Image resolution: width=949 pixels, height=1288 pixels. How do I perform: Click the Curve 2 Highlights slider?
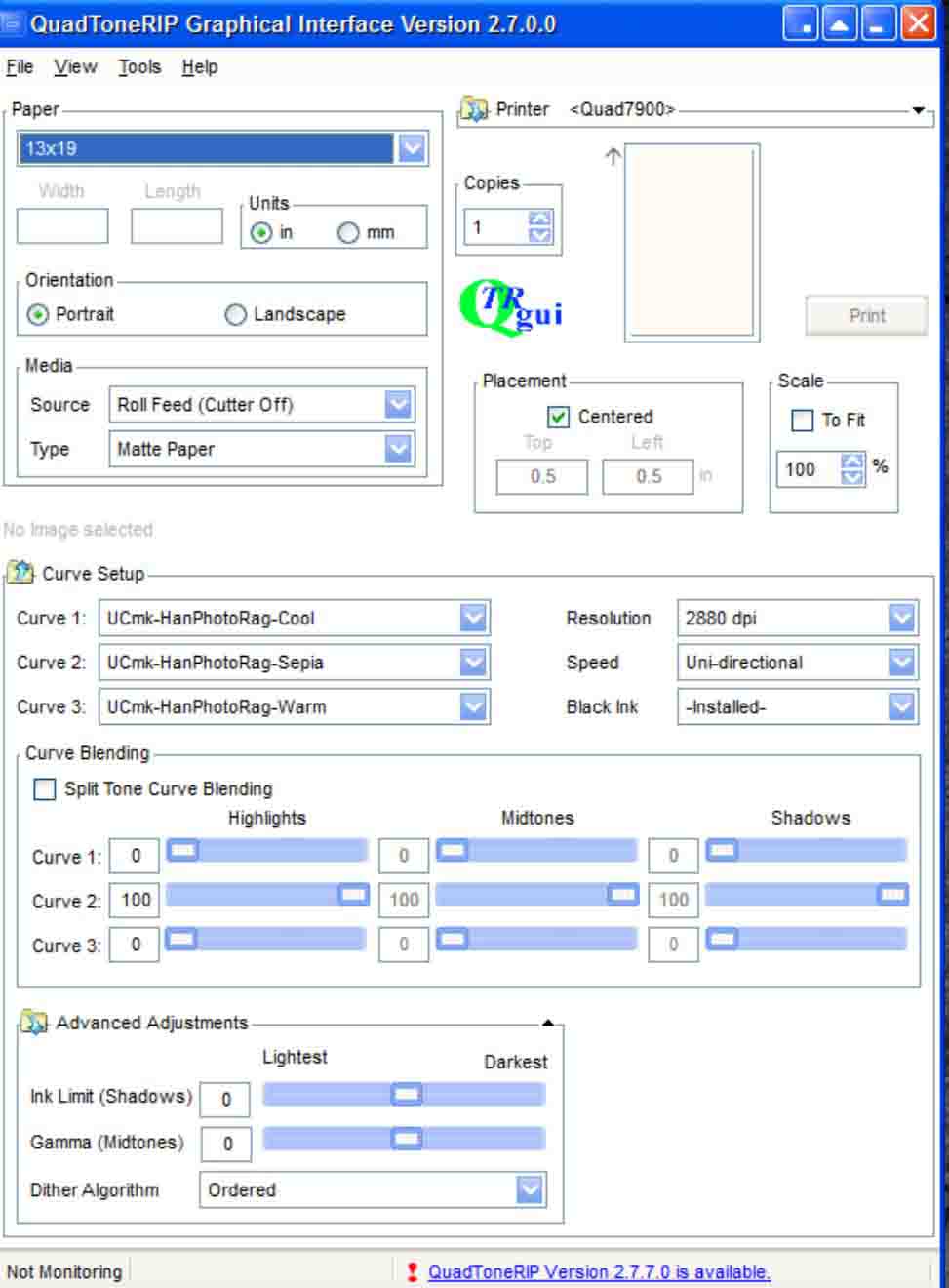tap(267, 895)
